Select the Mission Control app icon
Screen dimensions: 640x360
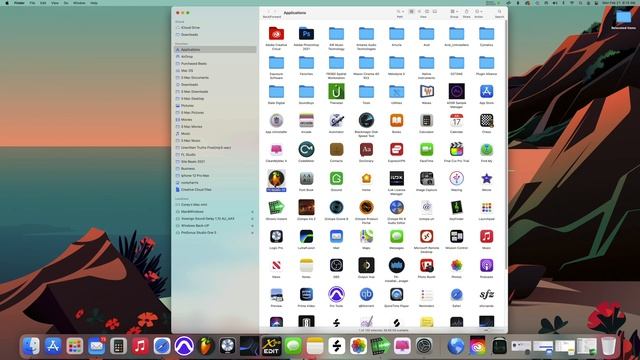click(456, 236)
